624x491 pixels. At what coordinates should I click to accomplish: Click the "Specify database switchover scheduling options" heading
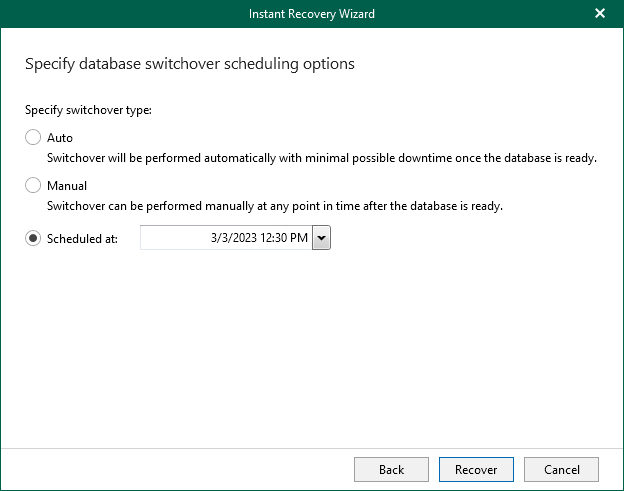click(x=189, y=64)
